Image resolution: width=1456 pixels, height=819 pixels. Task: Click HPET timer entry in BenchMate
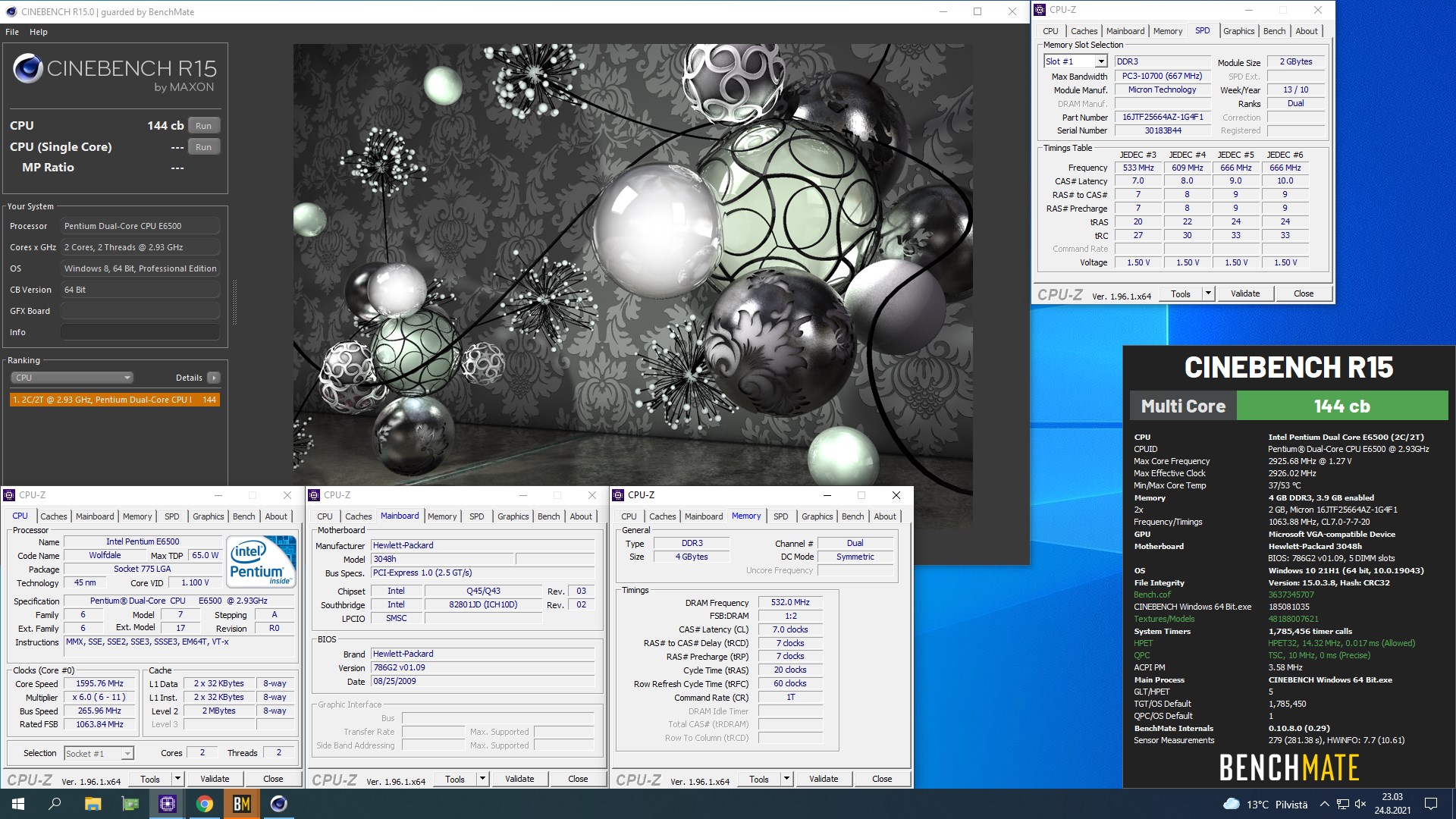1143,643
